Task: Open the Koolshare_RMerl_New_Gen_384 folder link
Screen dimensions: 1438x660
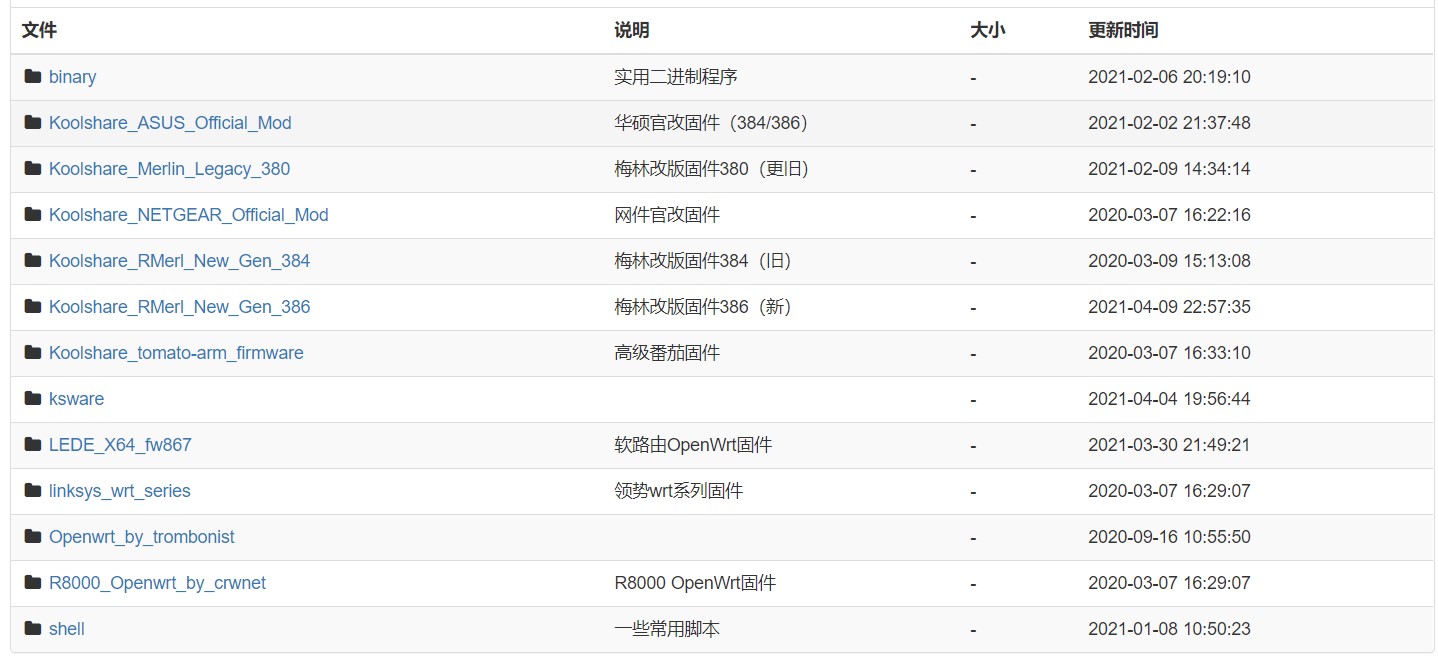Action: point(179,261)
